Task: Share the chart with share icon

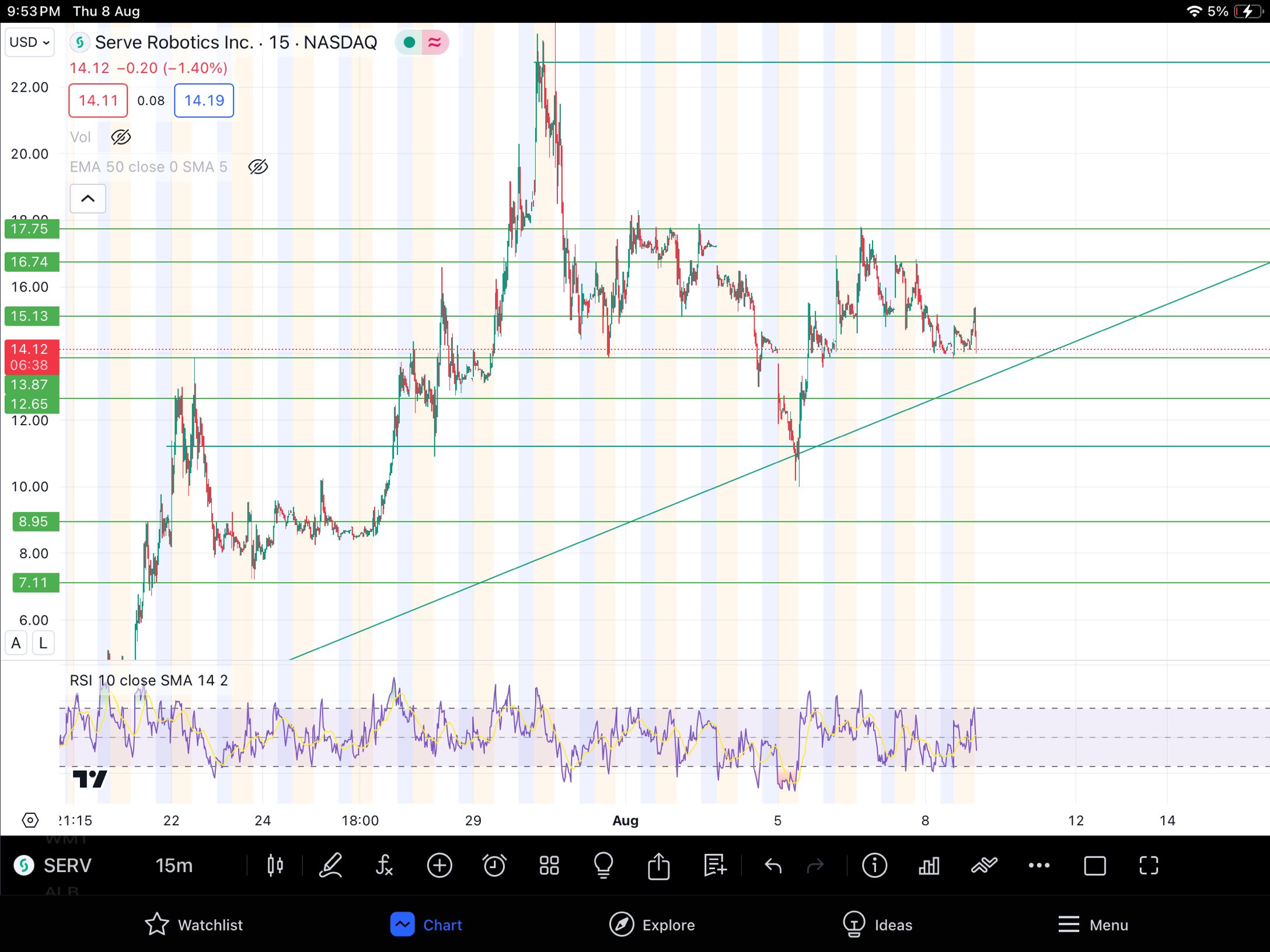Action: 659,865
